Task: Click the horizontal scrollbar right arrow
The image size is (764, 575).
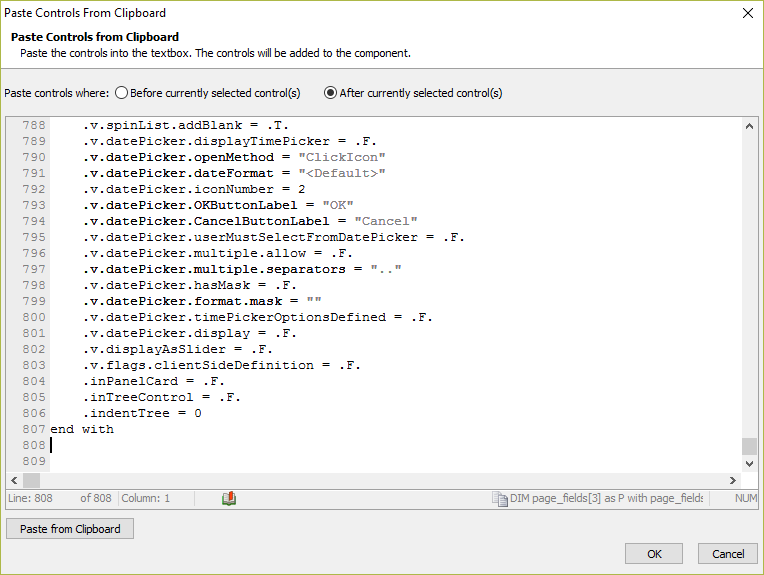Action: click(733, 480)
